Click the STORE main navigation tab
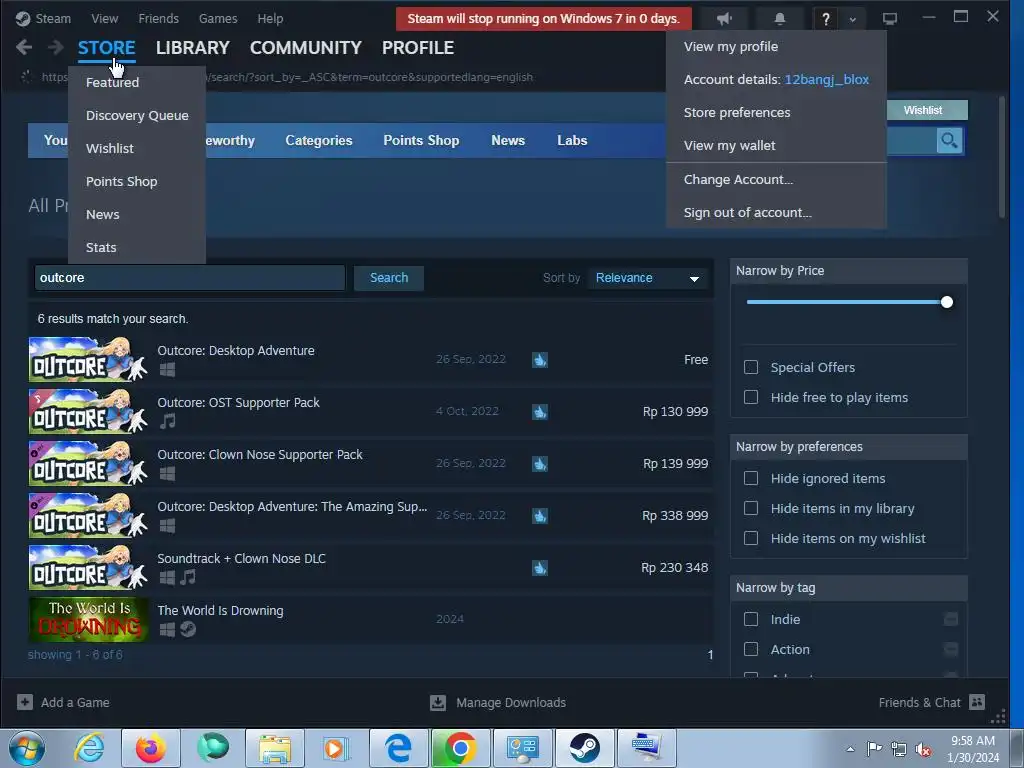The width and height of the screenshot is (1024, 768). click(106, 48)
